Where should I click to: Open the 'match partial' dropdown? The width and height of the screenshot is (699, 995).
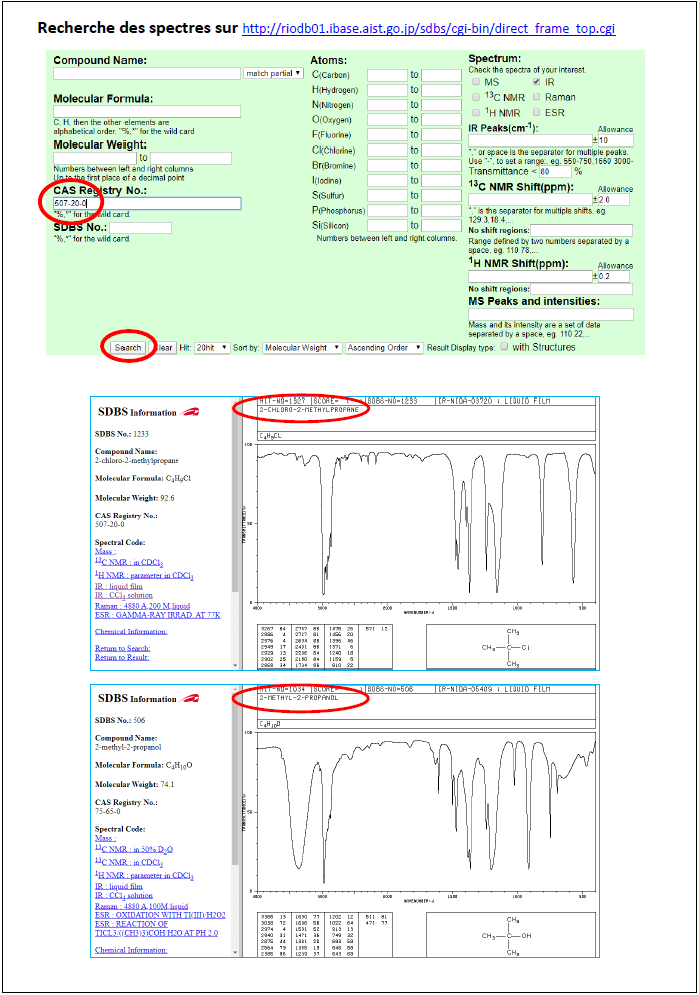click(x=273, y=73)
